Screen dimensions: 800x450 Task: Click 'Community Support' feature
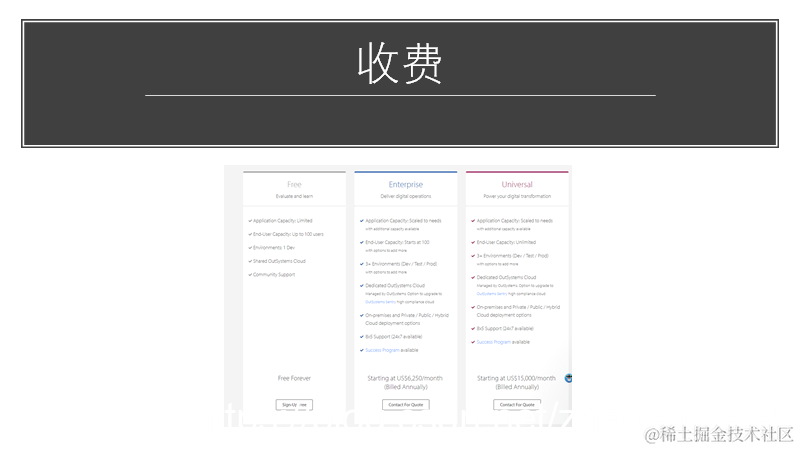coord(274,274)
